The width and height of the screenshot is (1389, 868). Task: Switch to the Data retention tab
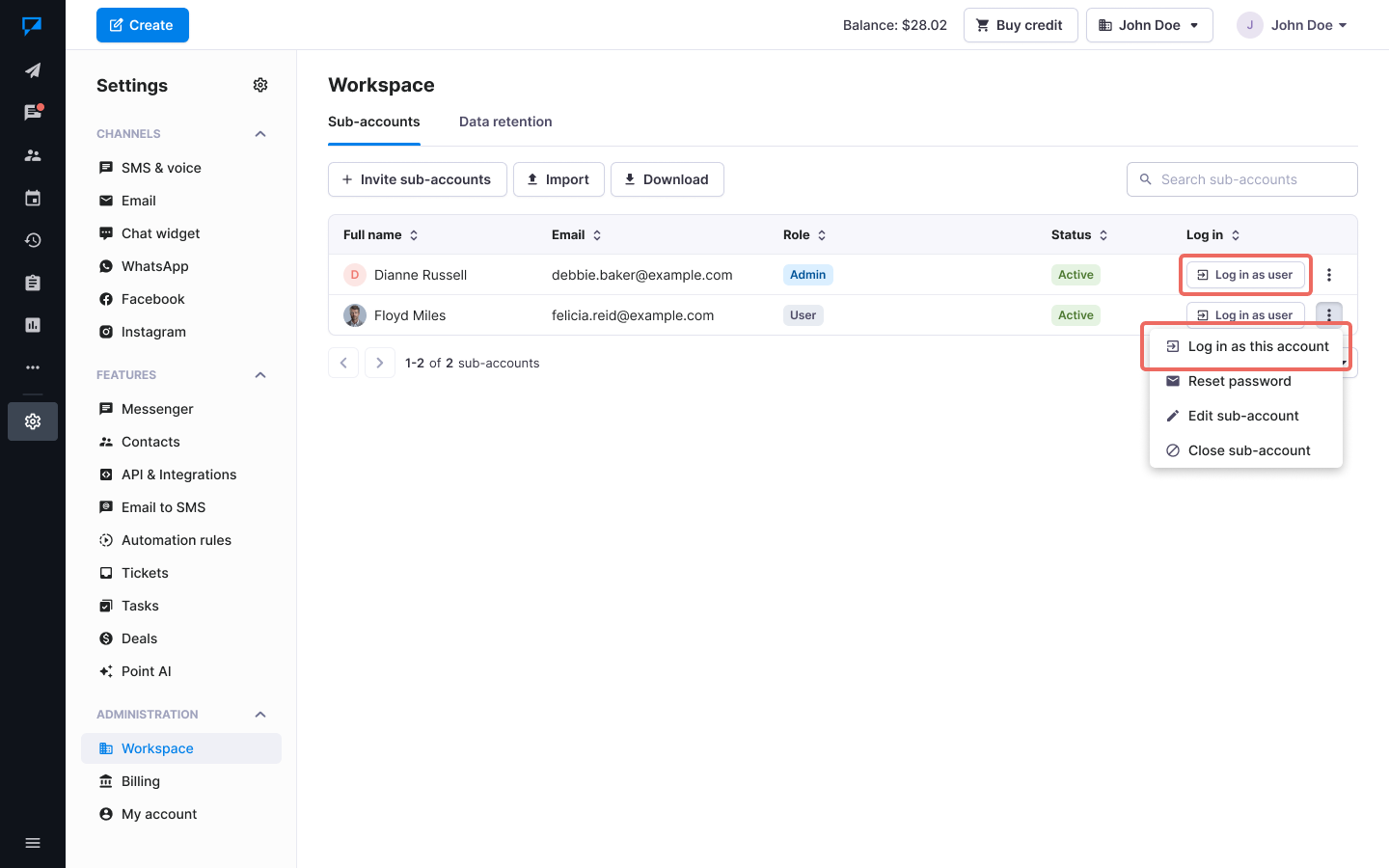[505, 122]
